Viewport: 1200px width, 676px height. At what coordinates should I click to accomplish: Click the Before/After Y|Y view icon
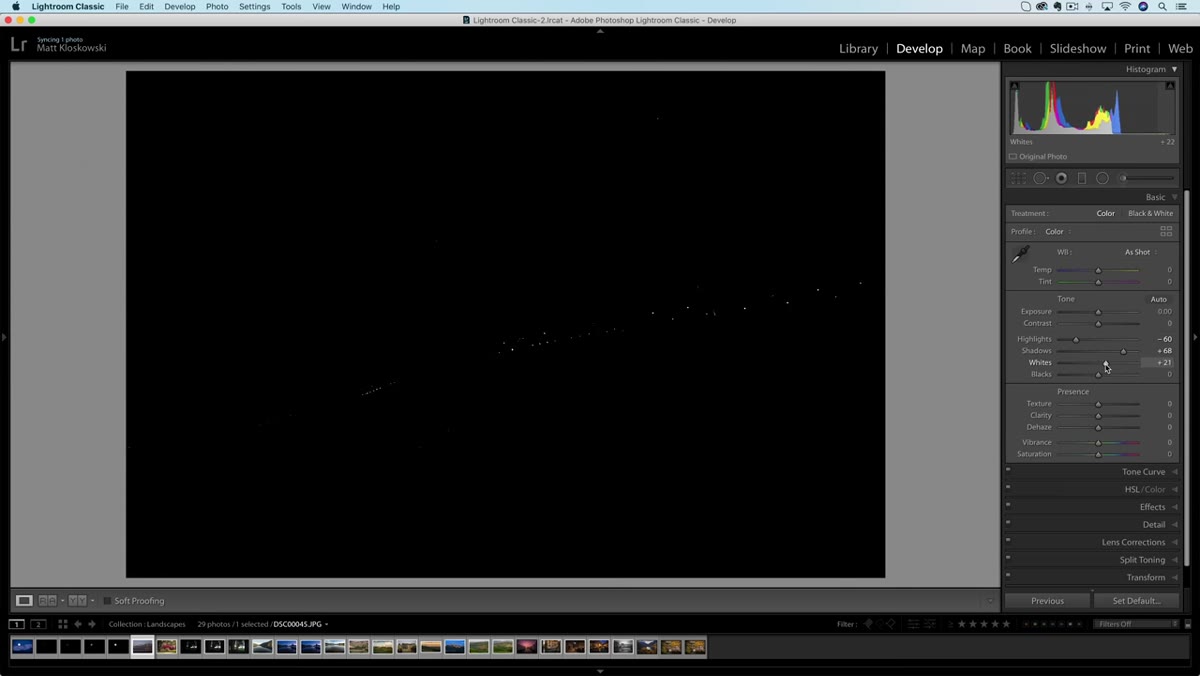[x=77, y=601]
